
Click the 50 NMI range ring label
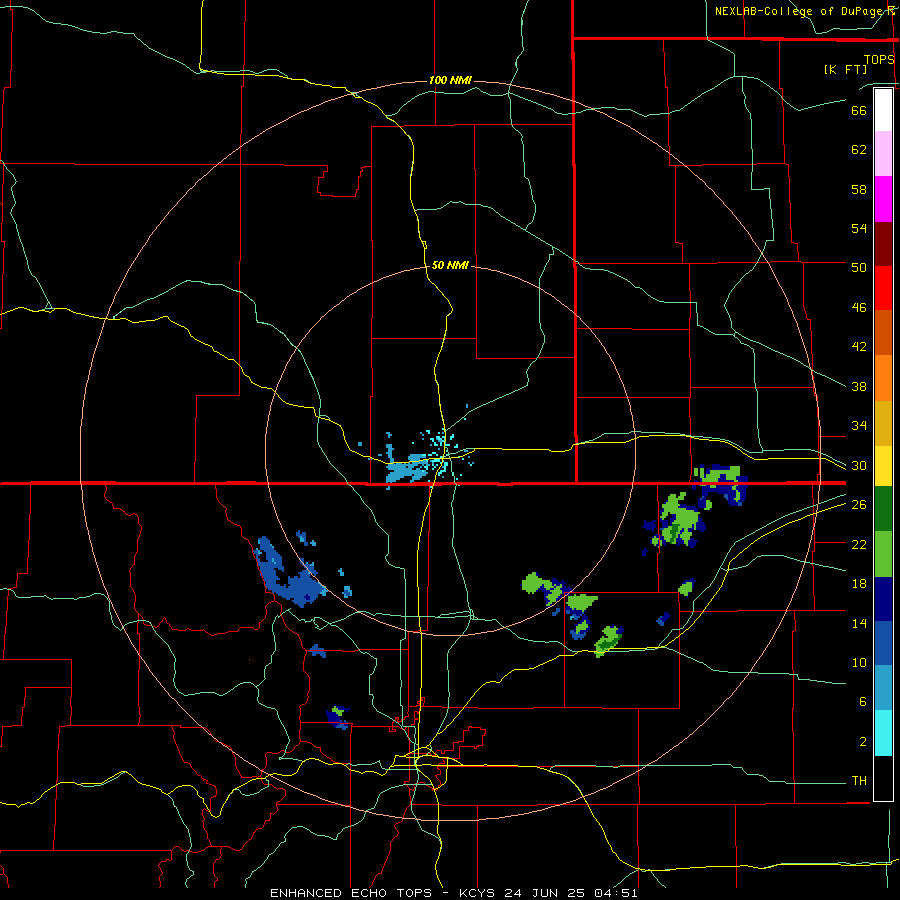pyautogui.click(x=450, y=265)
